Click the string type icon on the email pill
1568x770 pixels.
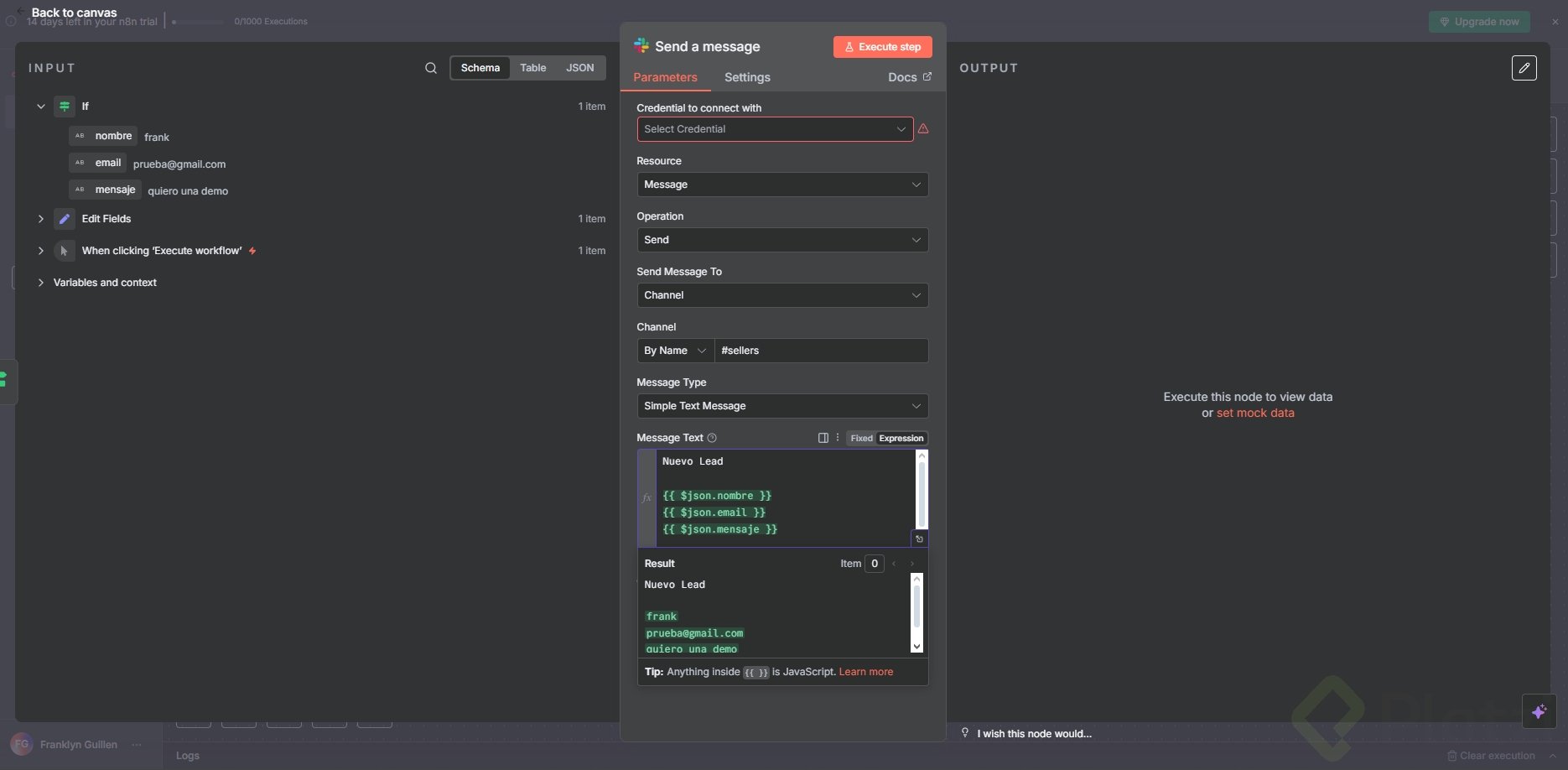click(x=80, y=163)
